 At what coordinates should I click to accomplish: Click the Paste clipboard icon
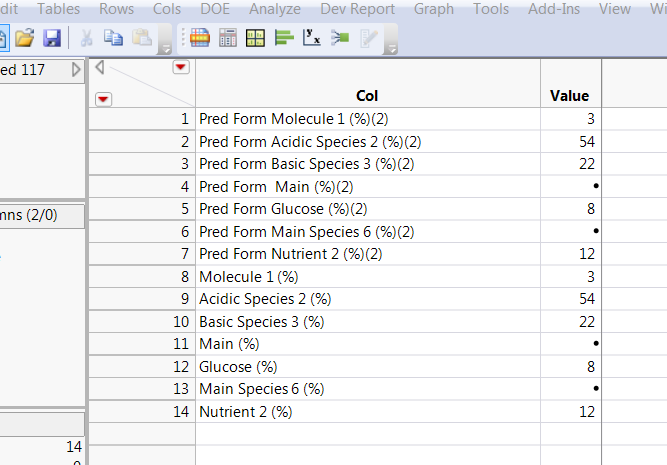(x=142, y=38)
